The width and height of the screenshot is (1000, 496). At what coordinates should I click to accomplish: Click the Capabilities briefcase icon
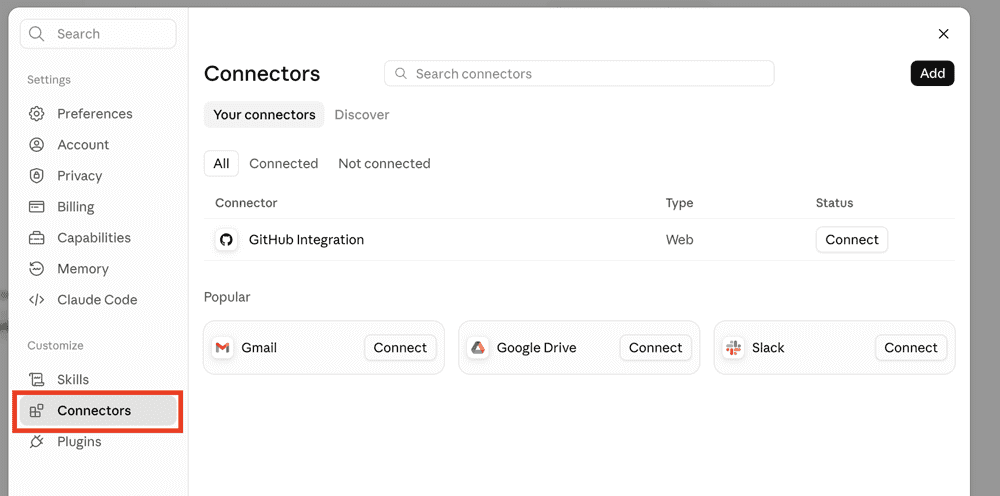point(37,238)
